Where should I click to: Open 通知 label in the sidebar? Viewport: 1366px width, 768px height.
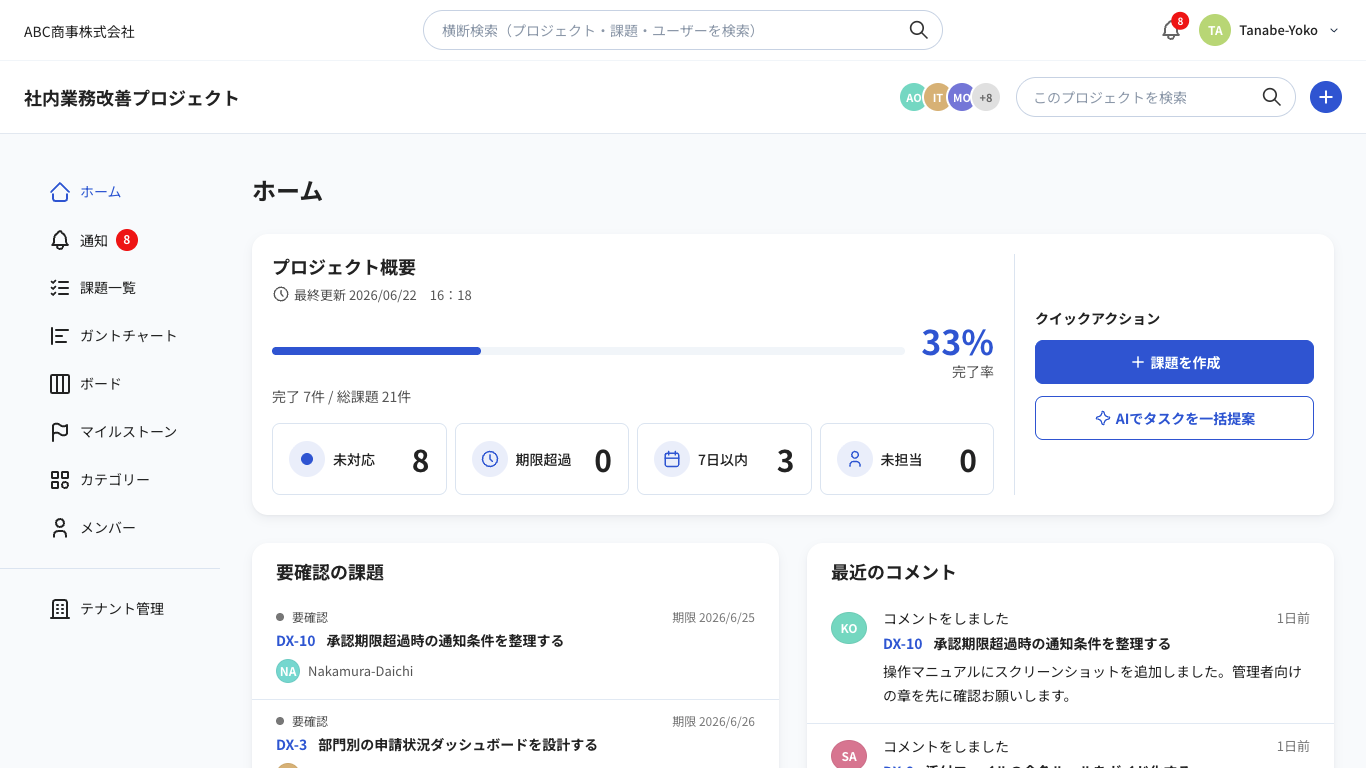click(94, 240)
